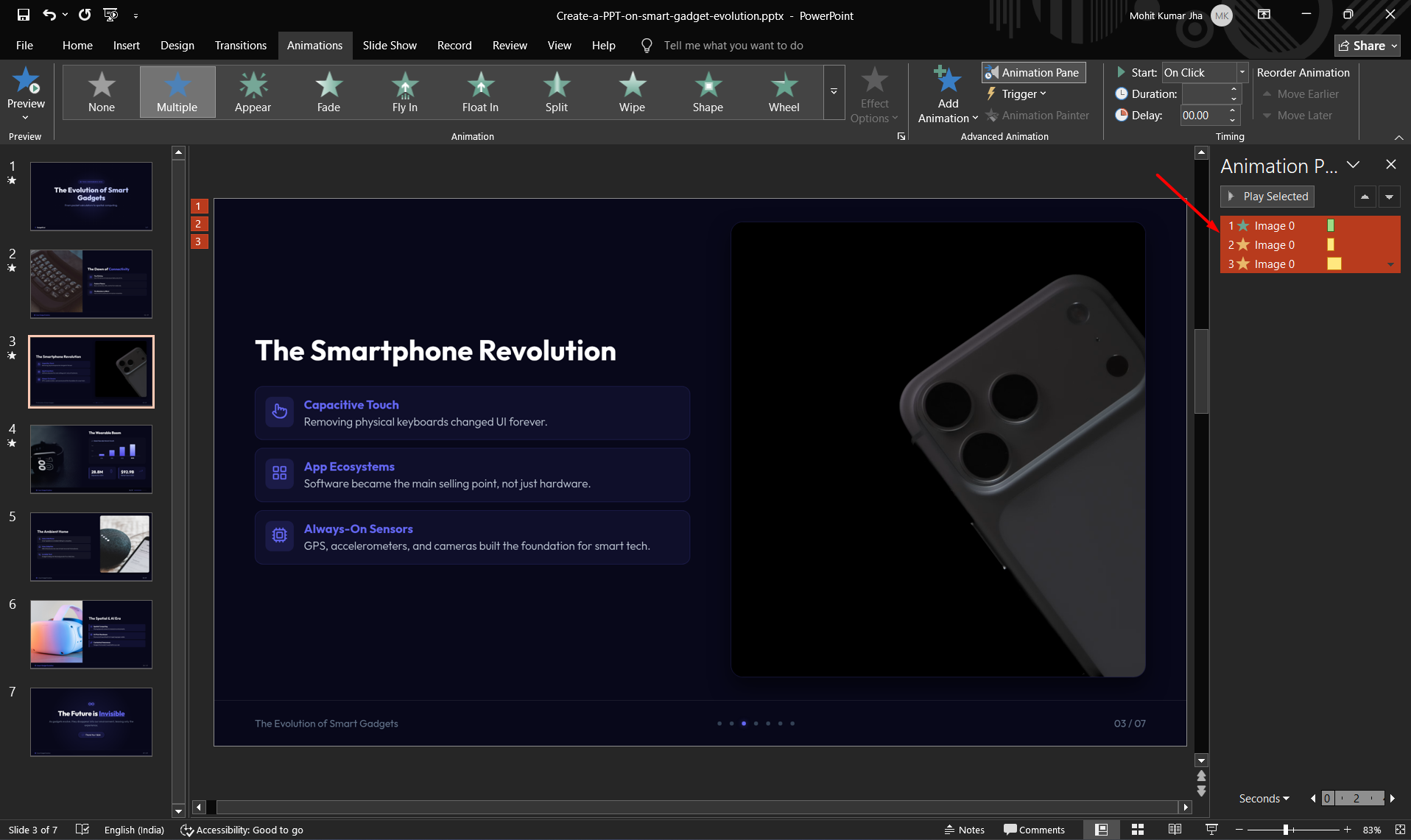Open Animation Pane options chevron
This screenshot has width=1411, height=840.
(x=1353, y=165)
